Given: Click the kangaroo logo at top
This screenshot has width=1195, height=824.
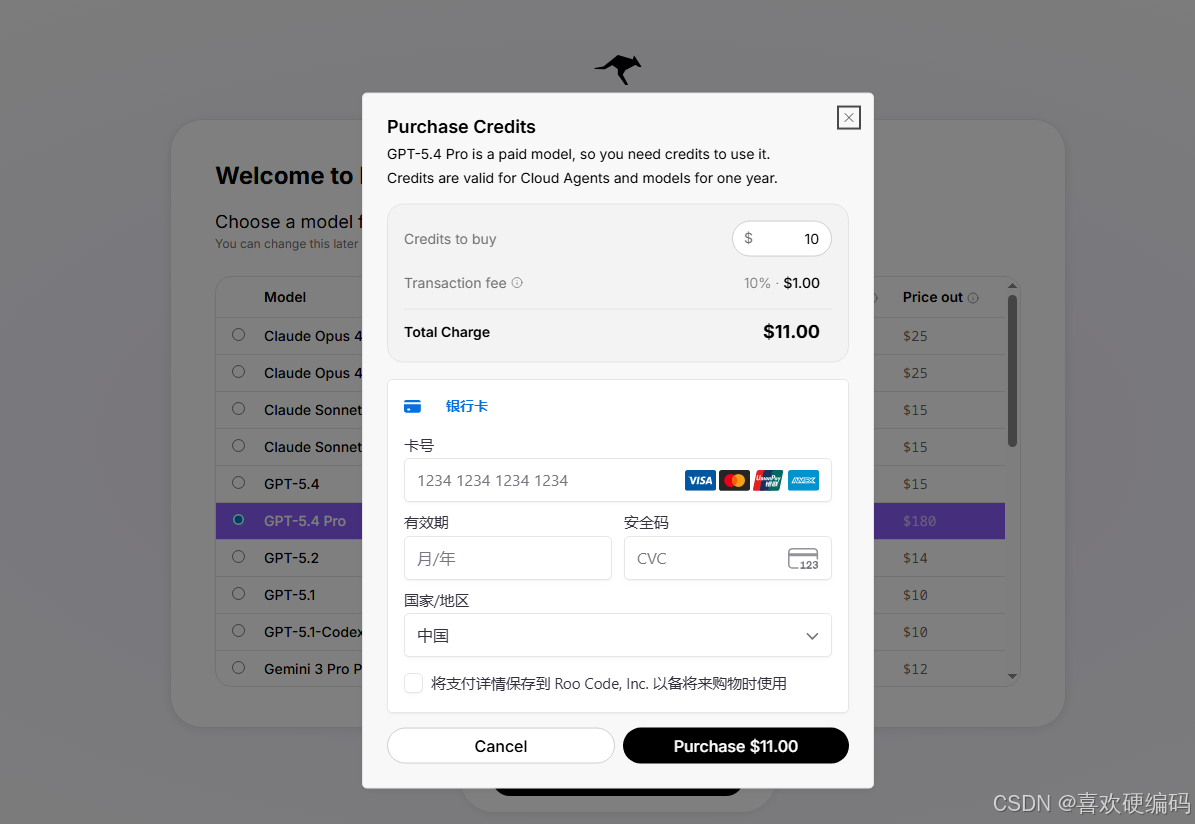Looking at the screenshot, I should tap(618, 69).
